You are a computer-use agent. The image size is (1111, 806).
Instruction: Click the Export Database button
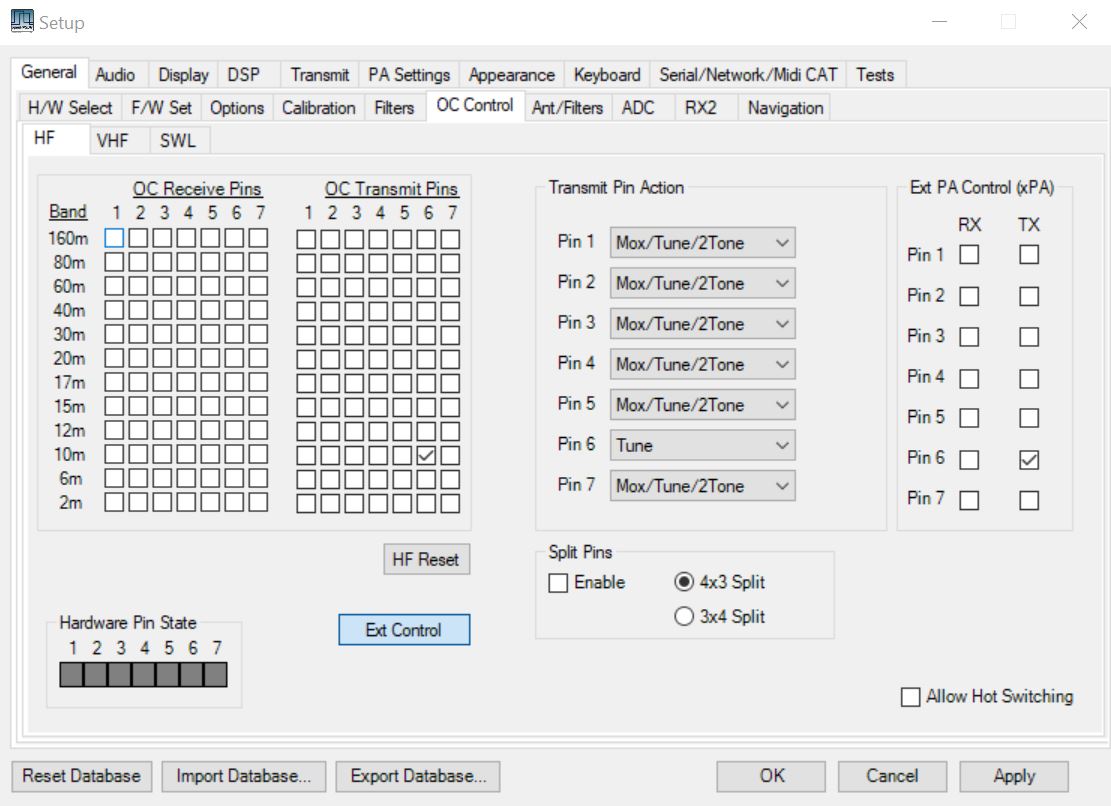coord(418,776)
